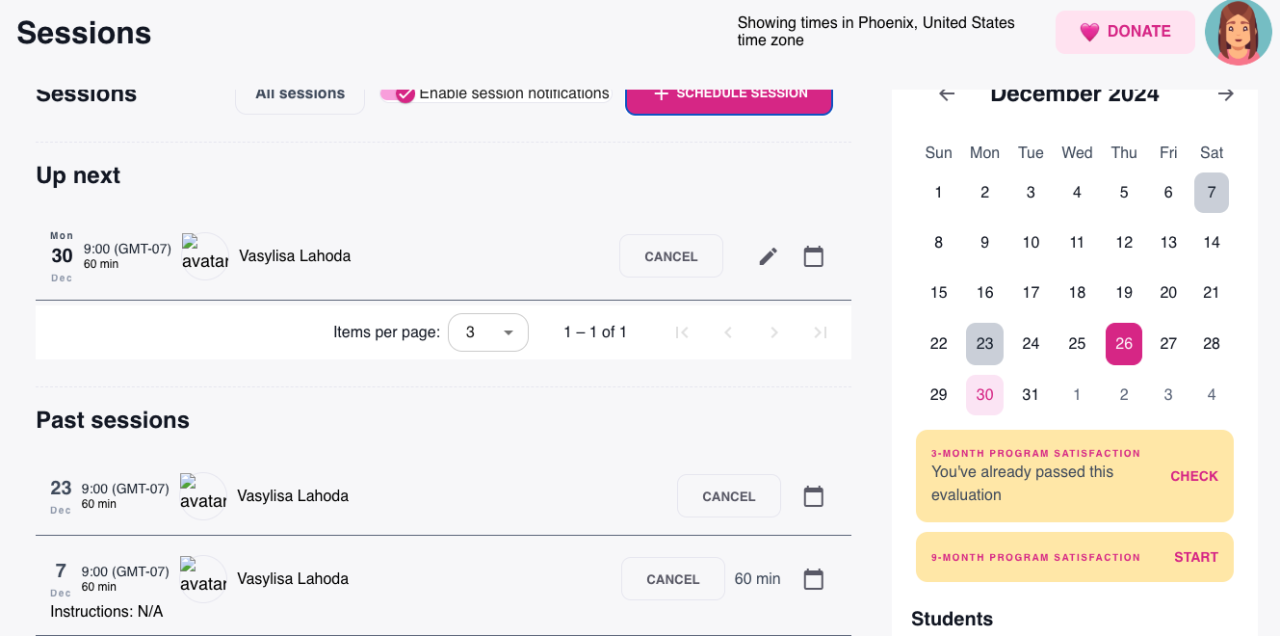Open calendar icon for the Dec 30 session
The width and height of the screenshot is (1280, 636).
[x=814, y=257]
